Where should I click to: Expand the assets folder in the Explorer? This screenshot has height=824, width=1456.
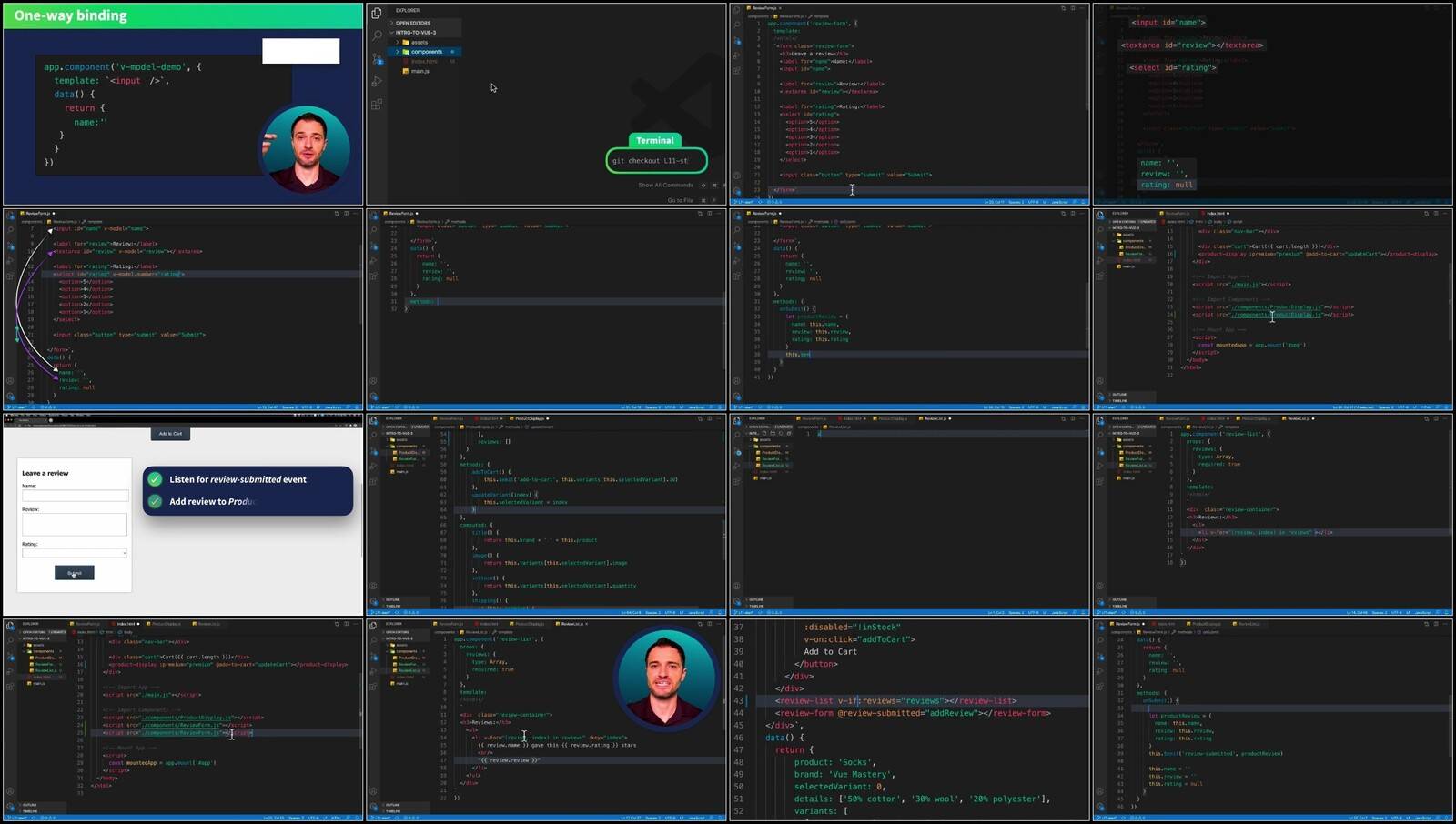pos(419,42)
